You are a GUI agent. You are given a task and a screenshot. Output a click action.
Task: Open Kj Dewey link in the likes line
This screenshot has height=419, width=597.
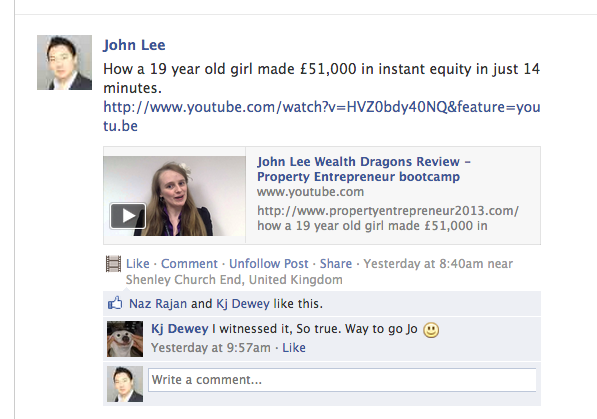(x=243, y=304)
